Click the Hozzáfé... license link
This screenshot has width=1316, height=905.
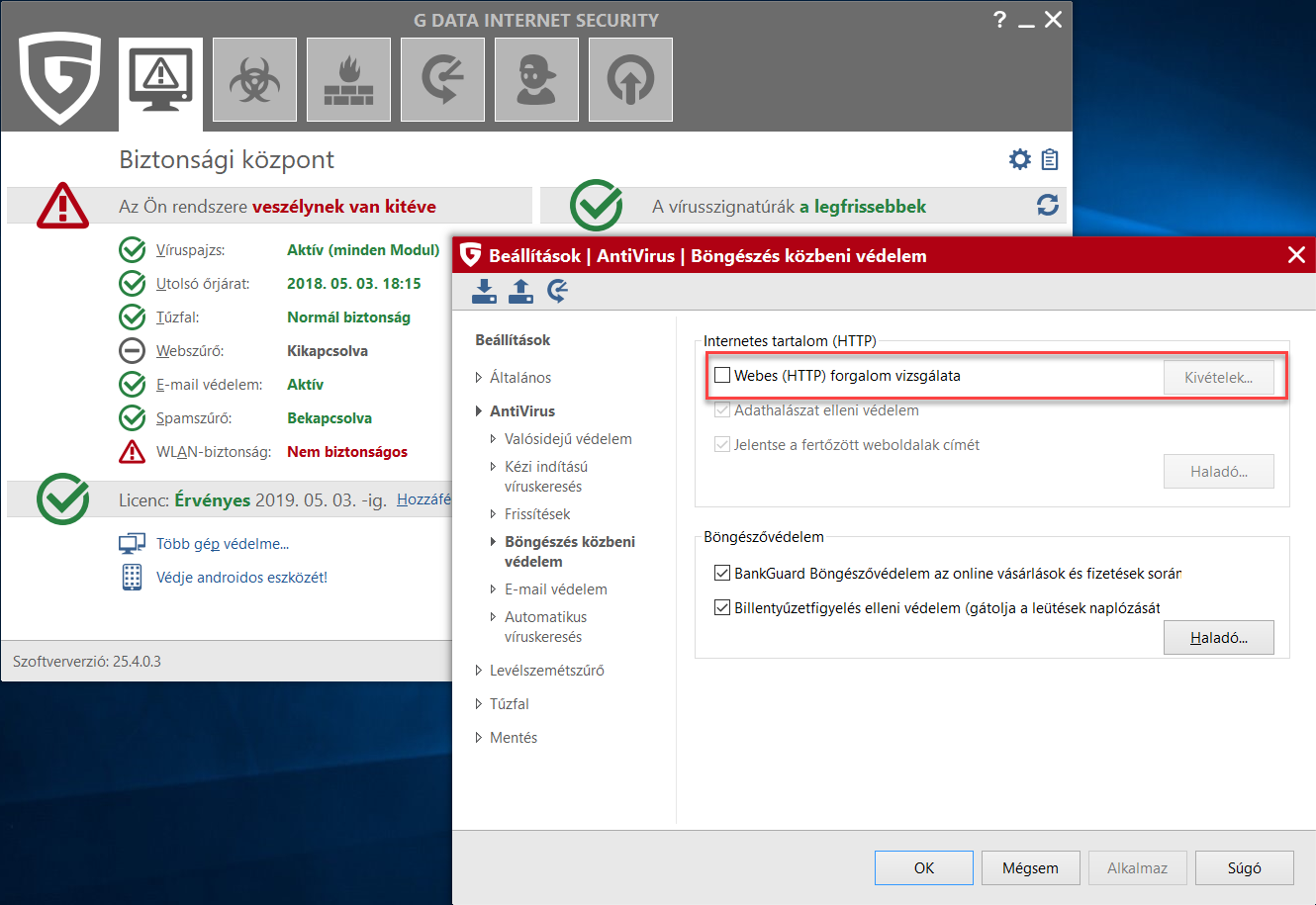(423, 499)
